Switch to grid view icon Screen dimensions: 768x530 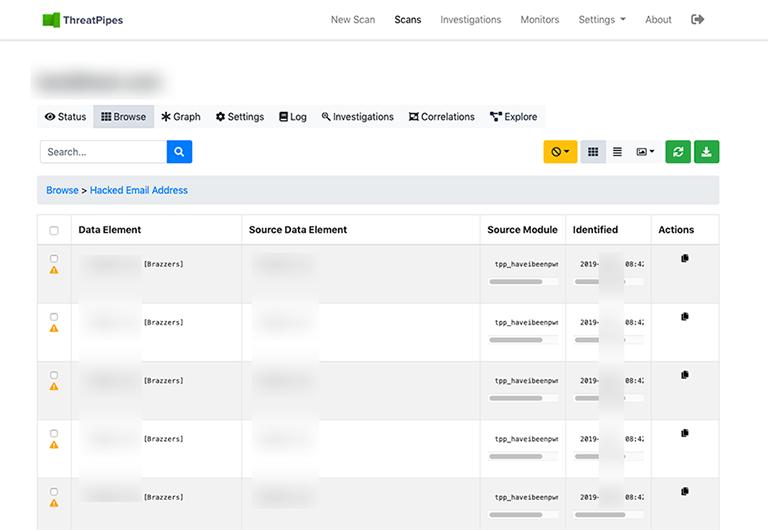pyautogui.click(x=593, y=152)
